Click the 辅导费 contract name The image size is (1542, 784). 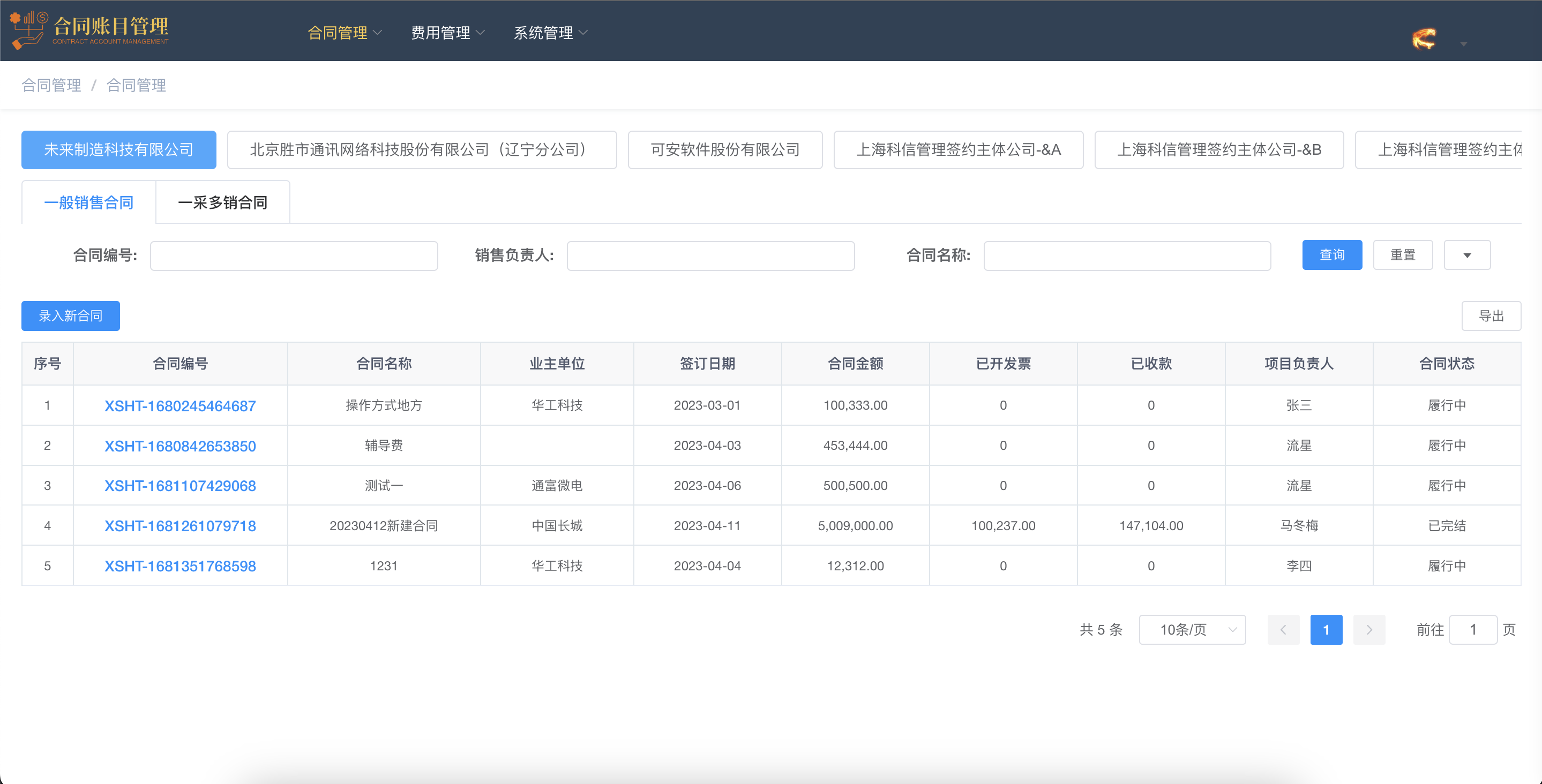click(384, 445)
